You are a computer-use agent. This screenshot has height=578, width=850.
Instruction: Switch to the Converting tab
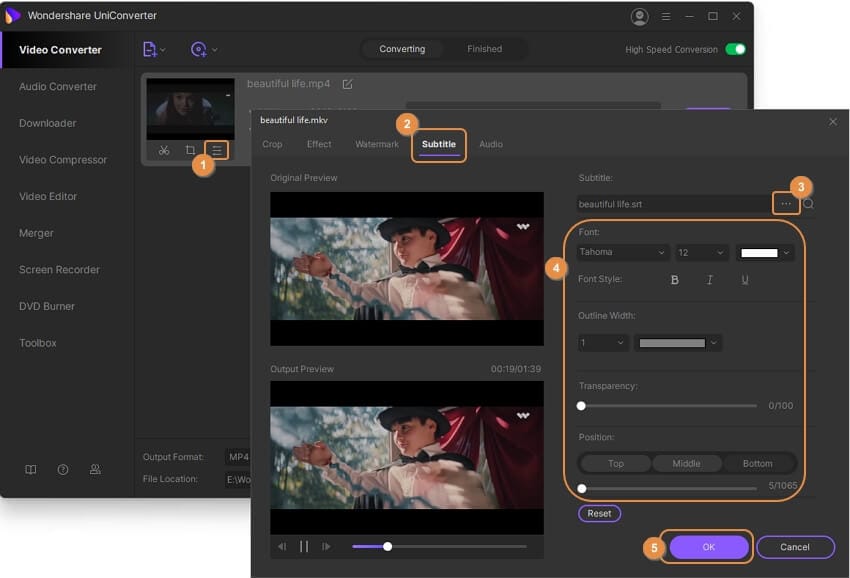[402, 49]
